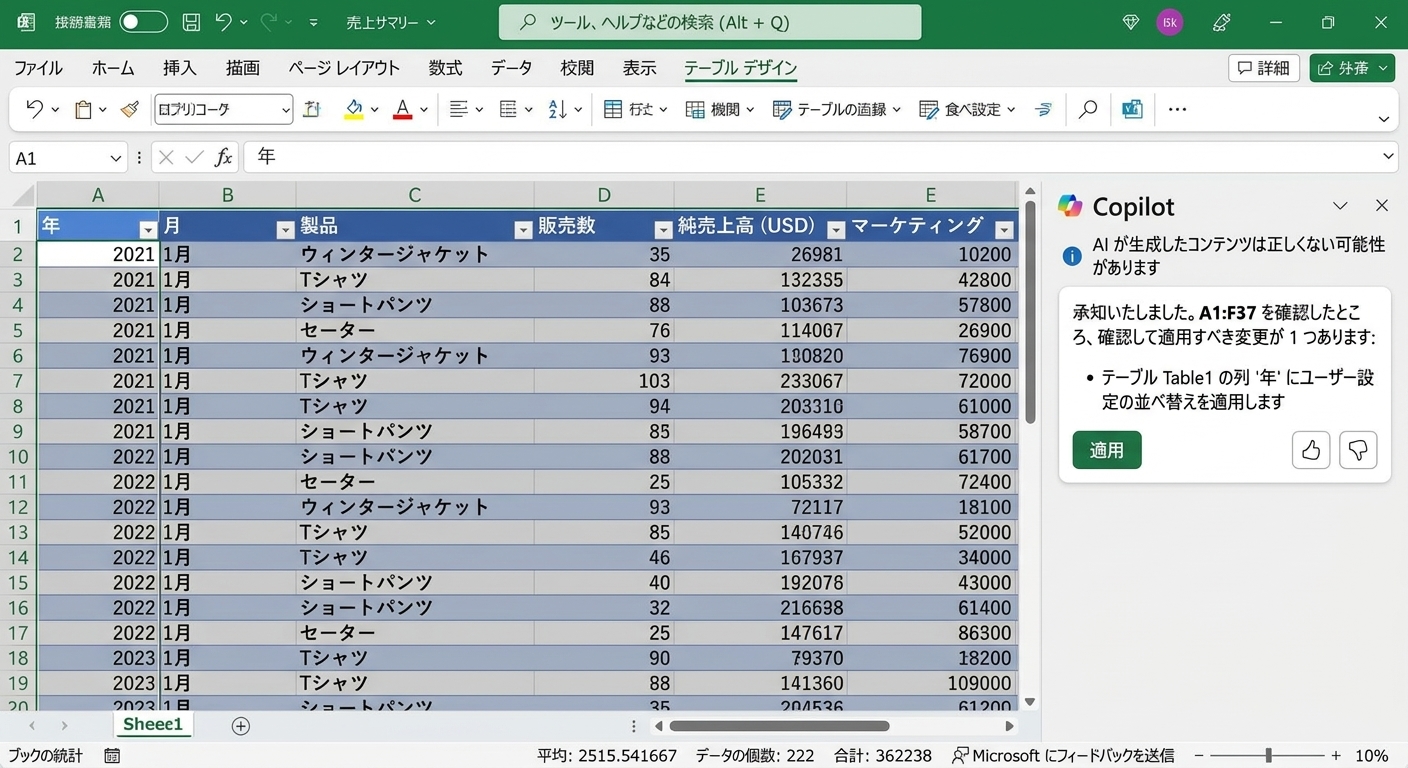Open the filter dropdown for 販売数 column
The height and width of the screenshot is (768, 1408).
click(662, 230)
